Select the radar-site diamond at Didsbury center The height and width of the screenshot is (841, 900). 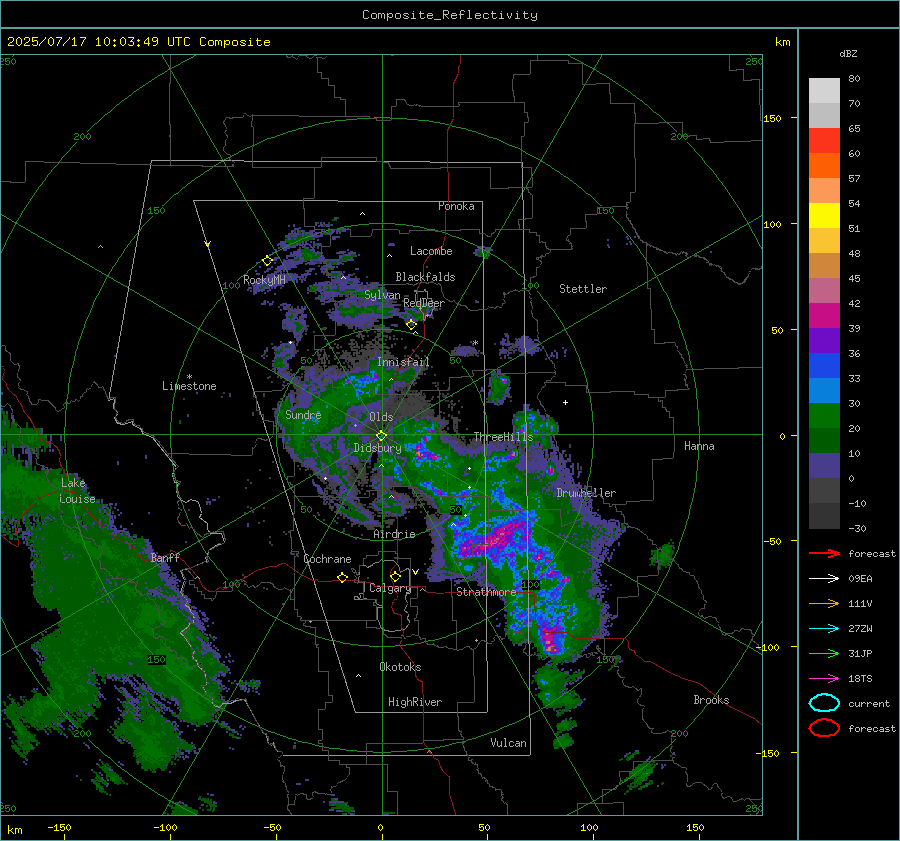tap(381, 436)
